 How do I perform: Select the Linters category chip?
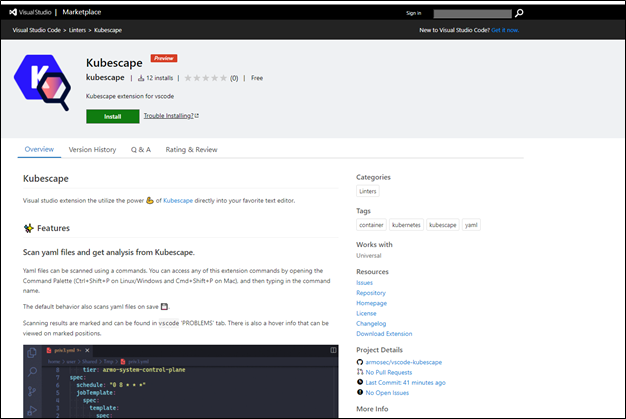pyautogui.click(x=368, y=191)
